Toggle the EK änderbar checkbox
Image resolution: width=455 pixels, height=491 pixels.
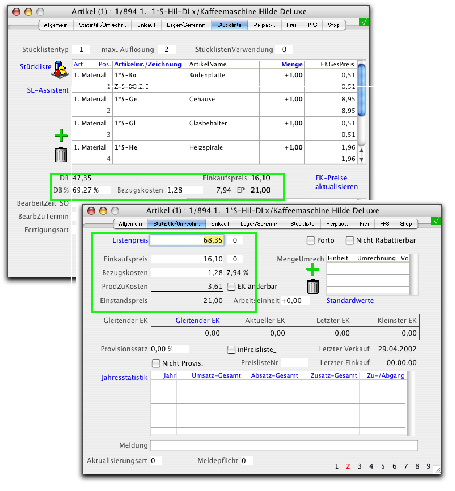[231, 287]
